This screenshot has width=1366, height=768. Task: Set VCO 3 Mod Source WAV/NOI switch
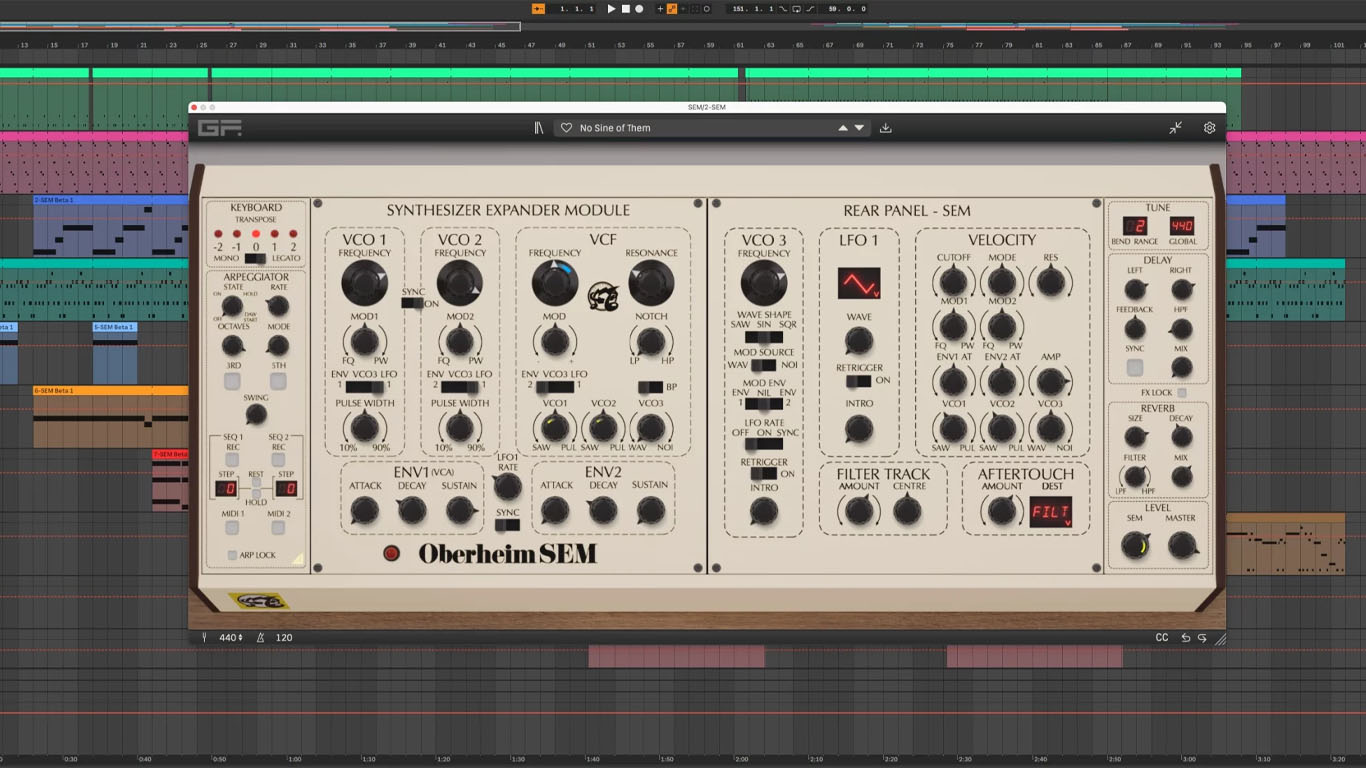(764, 365)
